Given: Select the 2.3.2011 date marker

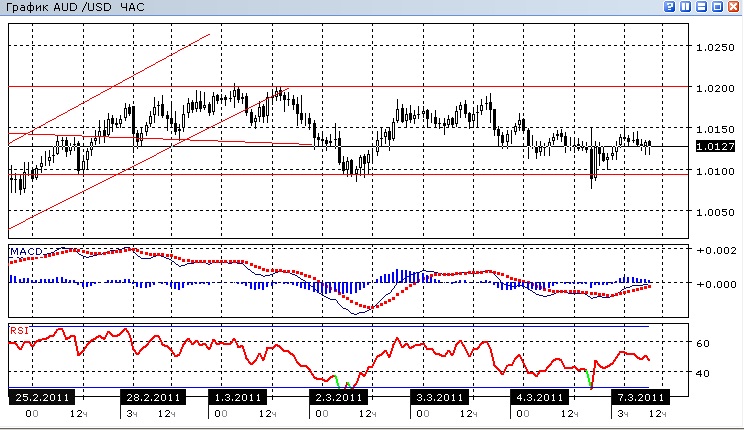Looking at the screenshot, I should click(338, 397).
